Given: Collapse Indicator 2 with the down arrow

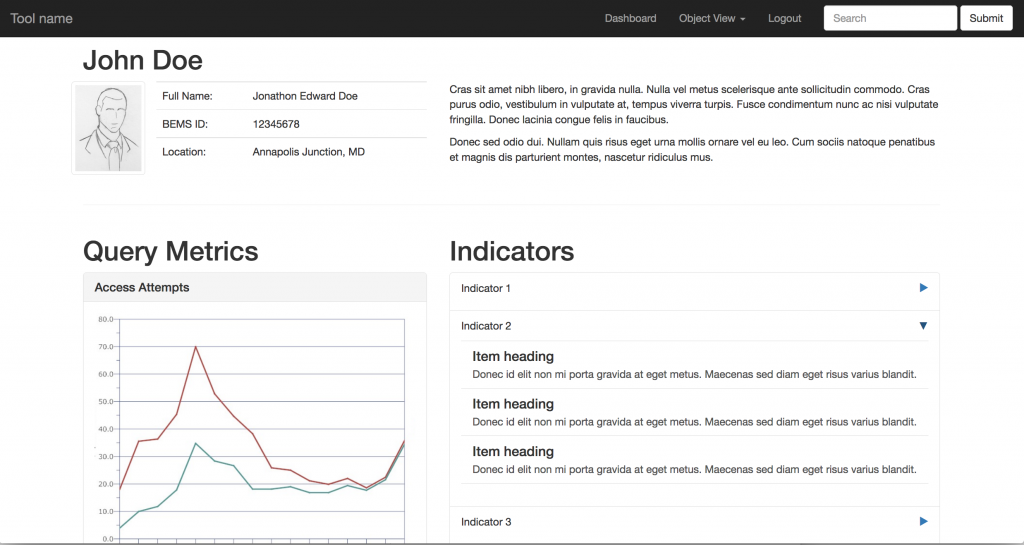Looking at the screenshot, I should coord(923,326).
